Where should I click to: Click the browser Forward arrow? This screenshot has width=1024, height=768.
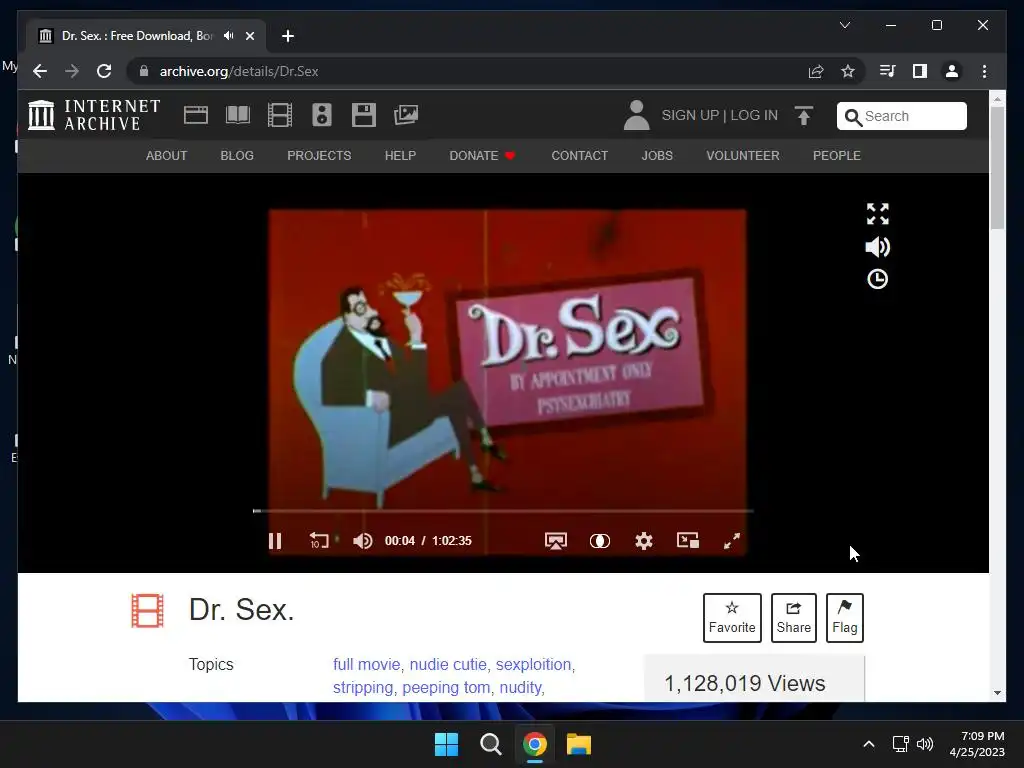72,71
